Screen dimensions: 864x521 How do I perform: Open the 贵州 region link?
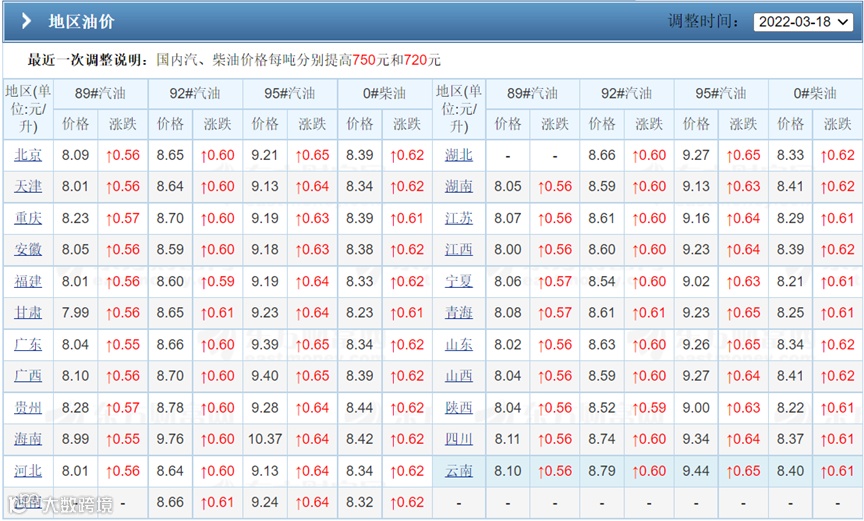pos(28,408)
